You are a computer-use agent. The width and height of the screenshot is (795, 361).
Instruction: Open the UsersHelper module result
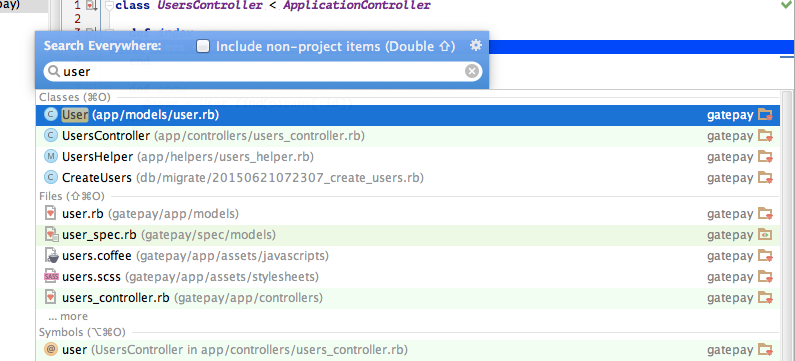coord(408,157)
